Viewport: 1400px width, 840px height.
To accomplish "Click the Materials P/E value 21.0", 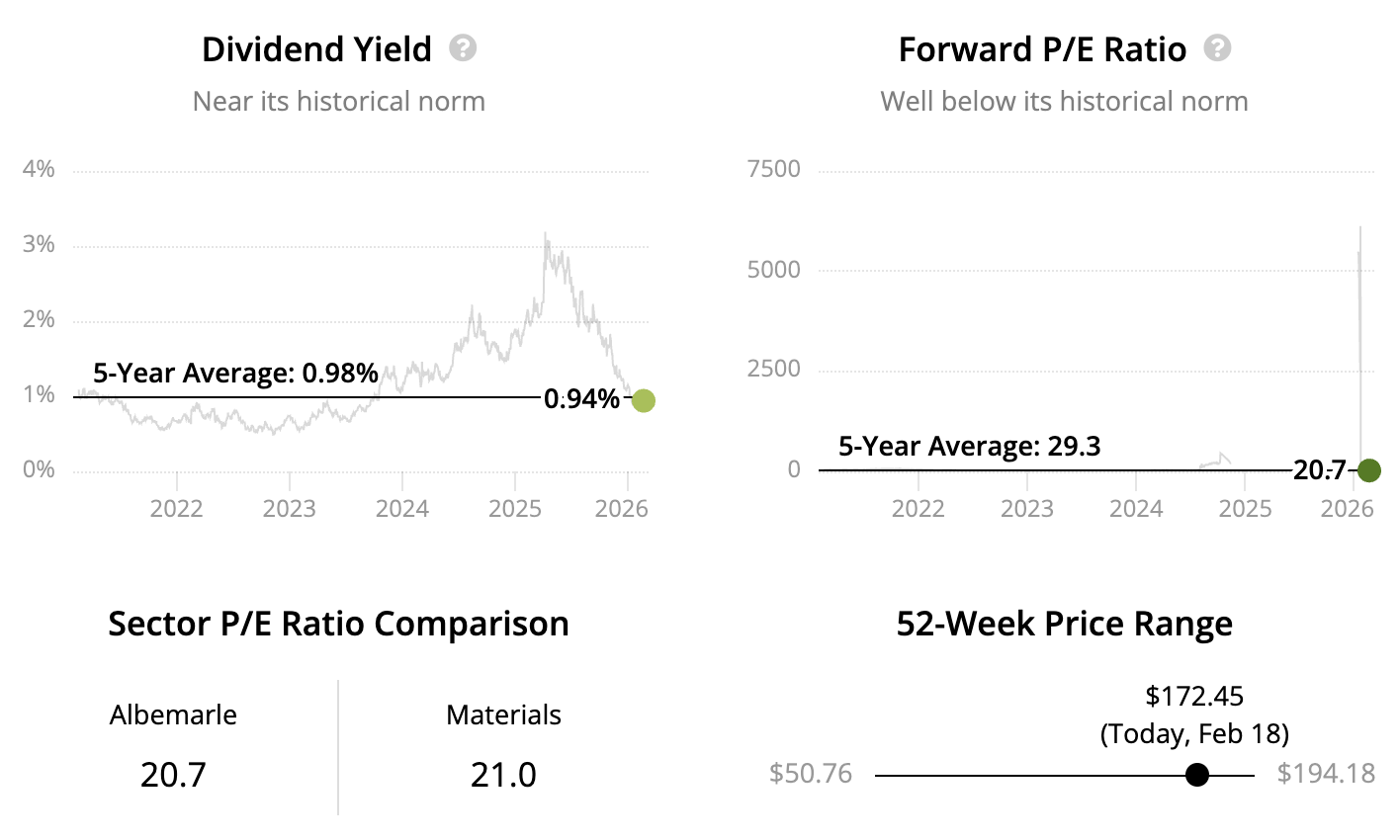I will pos(503,774).
